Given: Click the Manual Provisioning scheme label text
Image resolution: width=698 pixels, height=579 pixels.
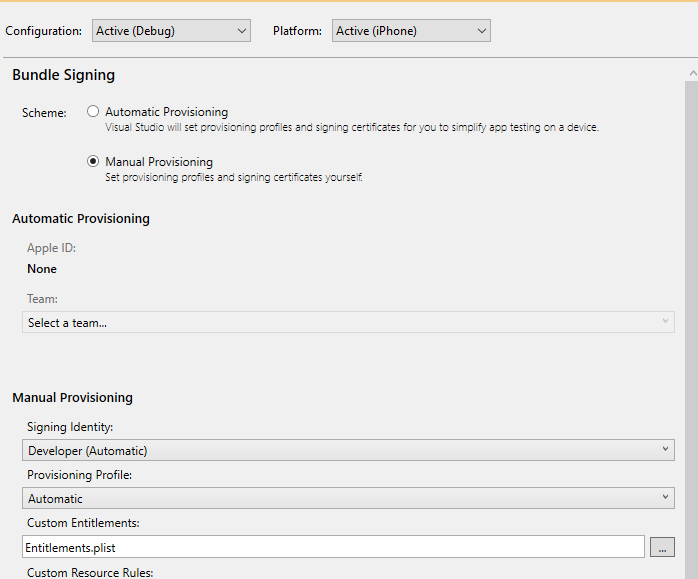Looking at the screenshot, I should (159, 162).
